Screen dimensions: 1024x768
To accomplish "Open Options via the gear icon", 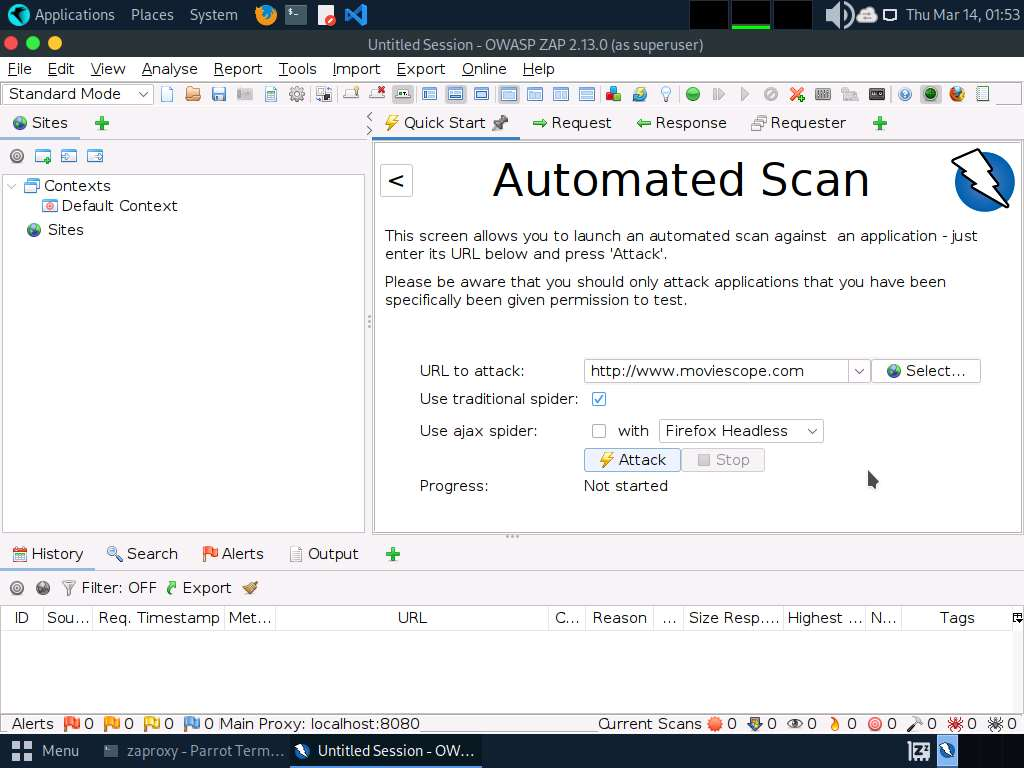I will [297, 94].
